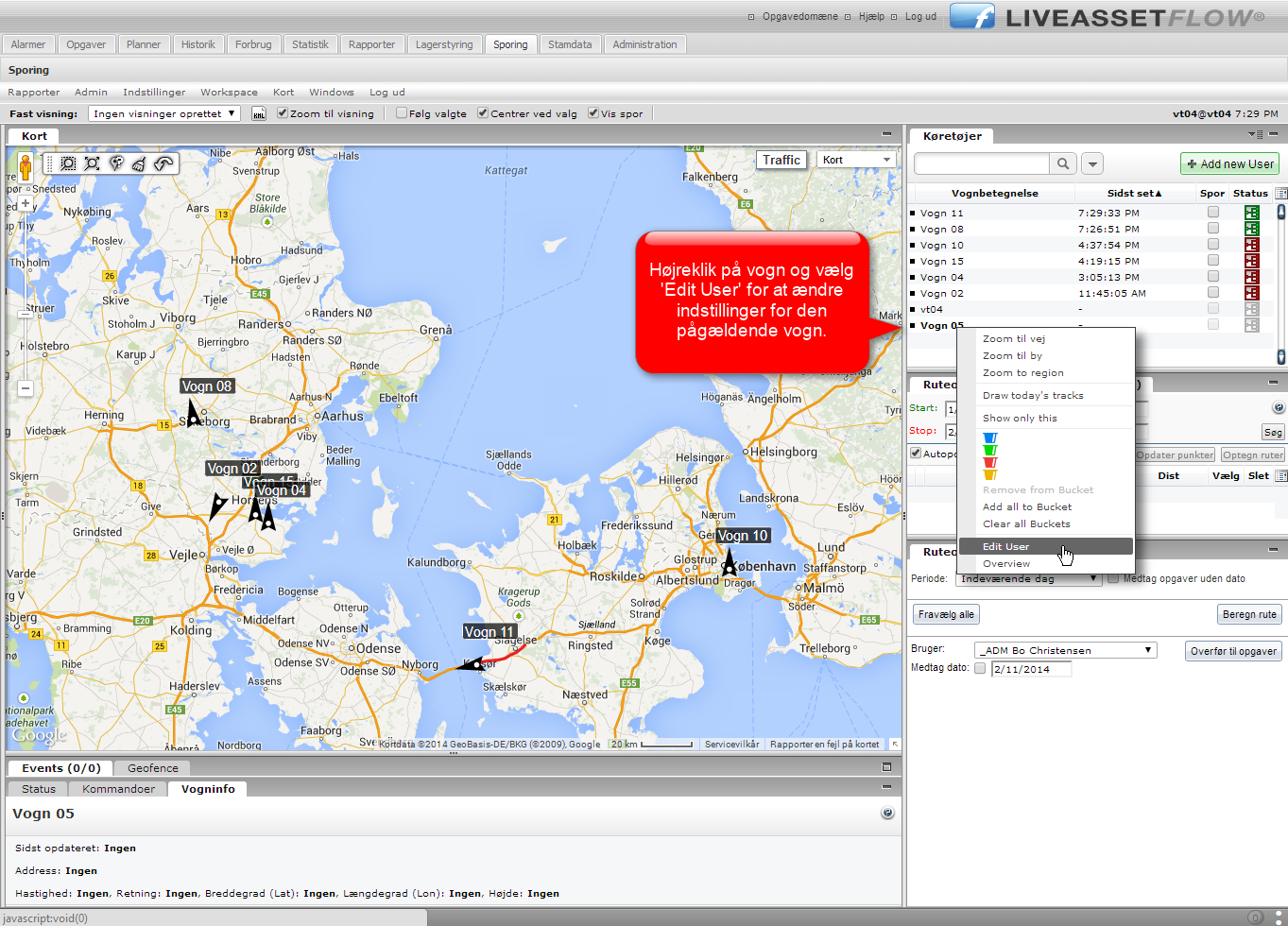This screenshot has height=926, width=1288.
Task: Click red status icon for Vogn 10
Action: coord(1251,245)
